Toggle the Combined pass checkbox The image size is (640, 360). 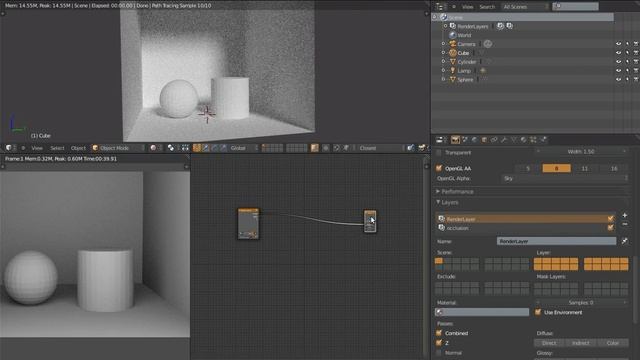coord(439,333)
